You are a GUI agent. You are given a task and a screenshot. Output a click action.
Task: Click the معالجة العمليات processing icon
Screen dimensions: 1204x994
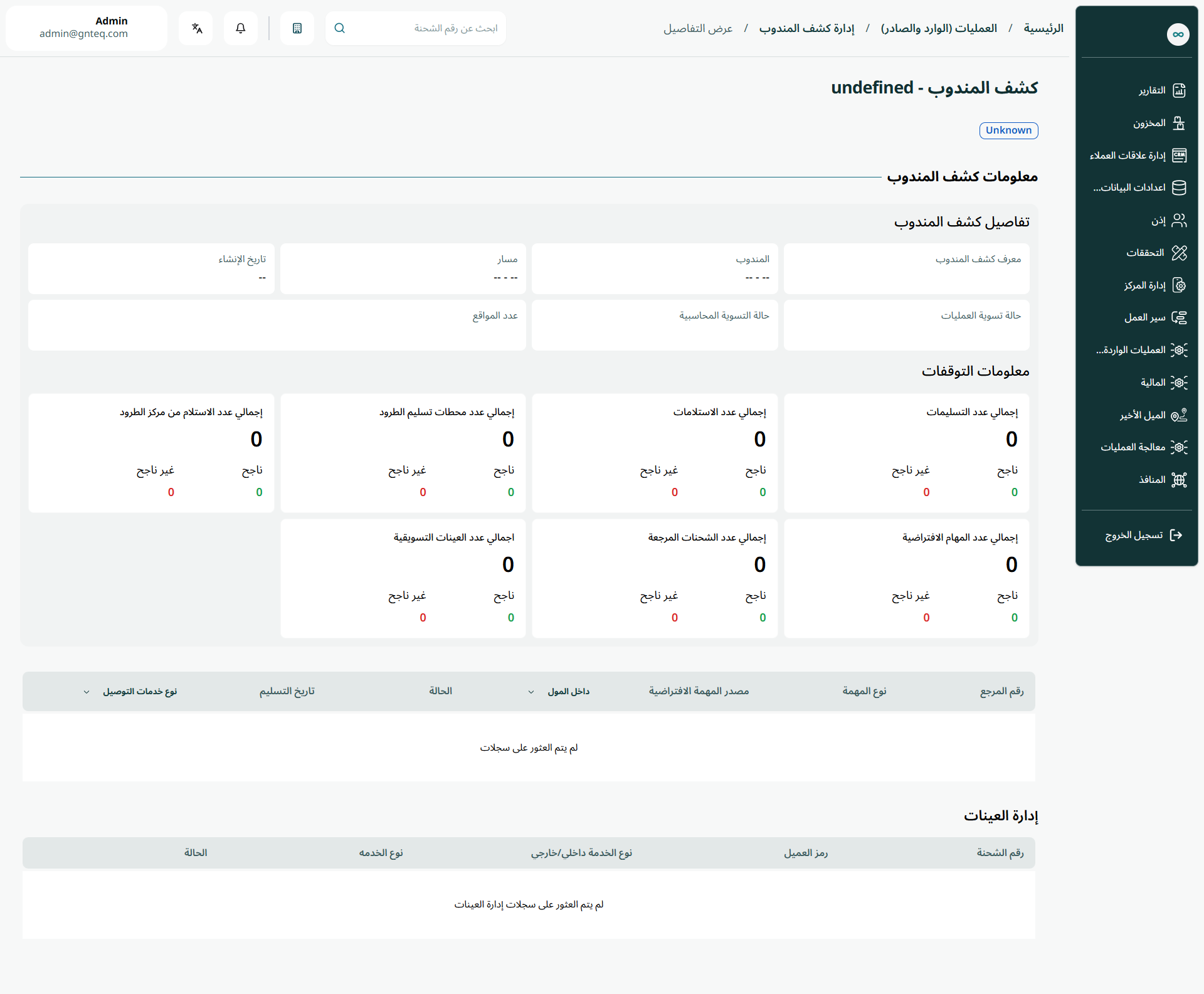point(1179,447)
